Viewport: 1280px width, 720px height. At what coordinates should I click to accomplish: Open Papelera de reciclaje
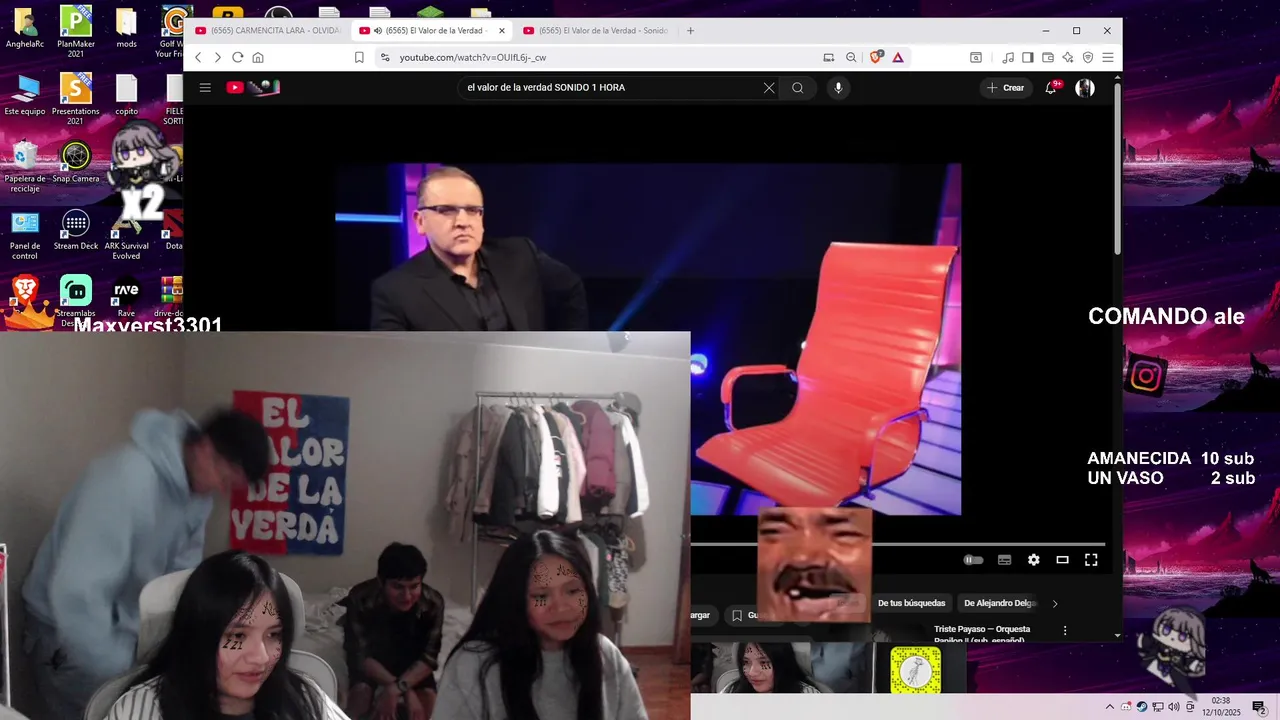[25, 167]
